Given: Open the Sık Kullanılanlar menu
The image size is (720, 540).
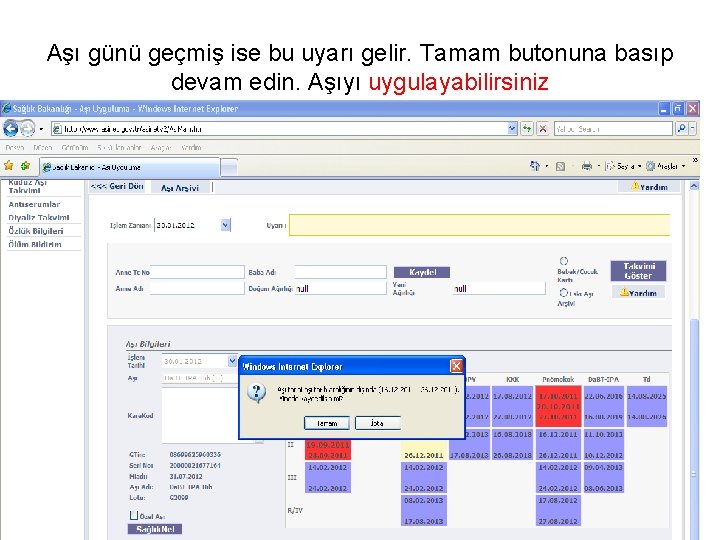Looking at the screenshot, I should [119, 147].
